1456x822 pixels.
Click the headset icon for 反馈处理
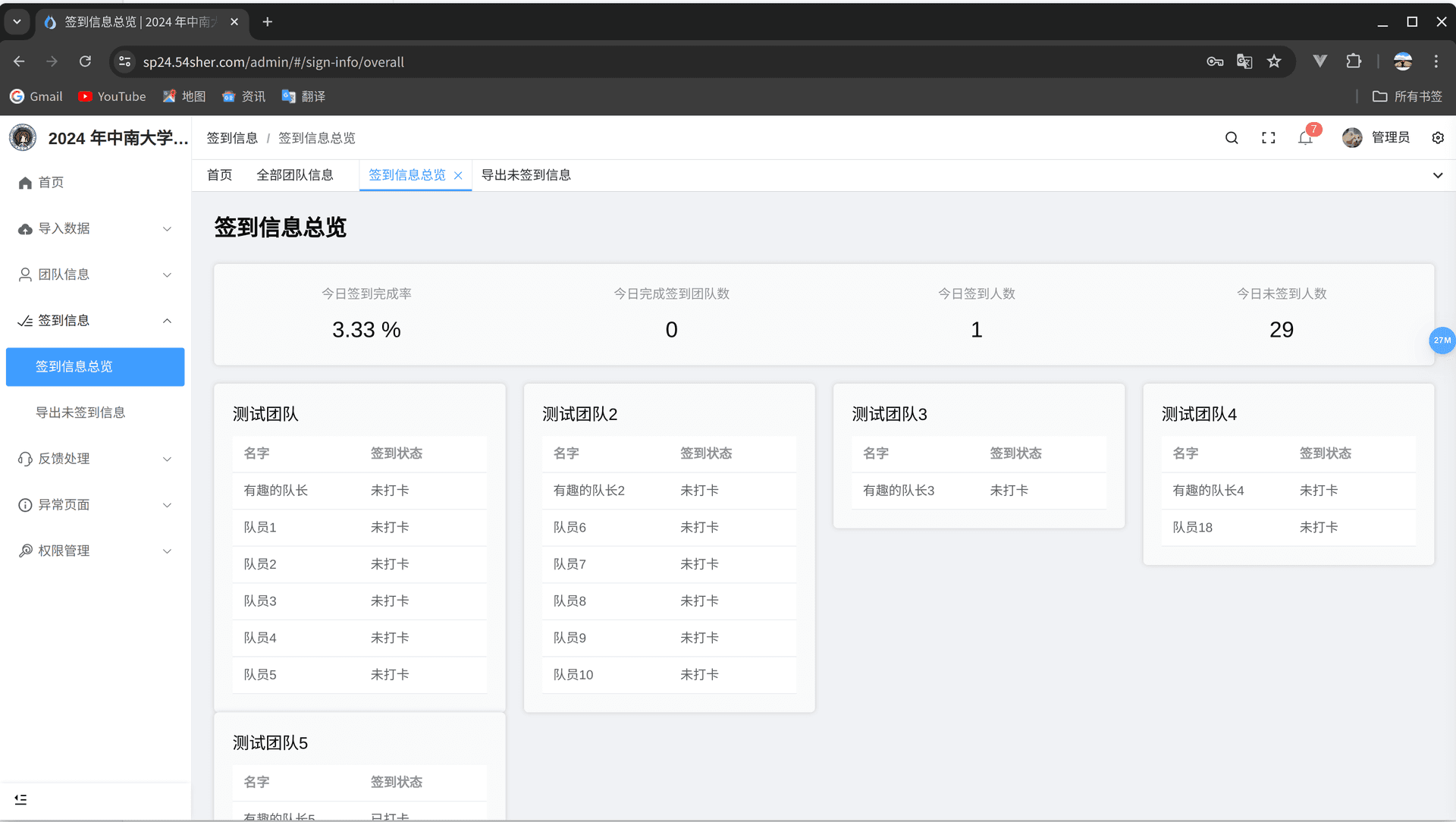pyautogui.click(x=25, y=459)
